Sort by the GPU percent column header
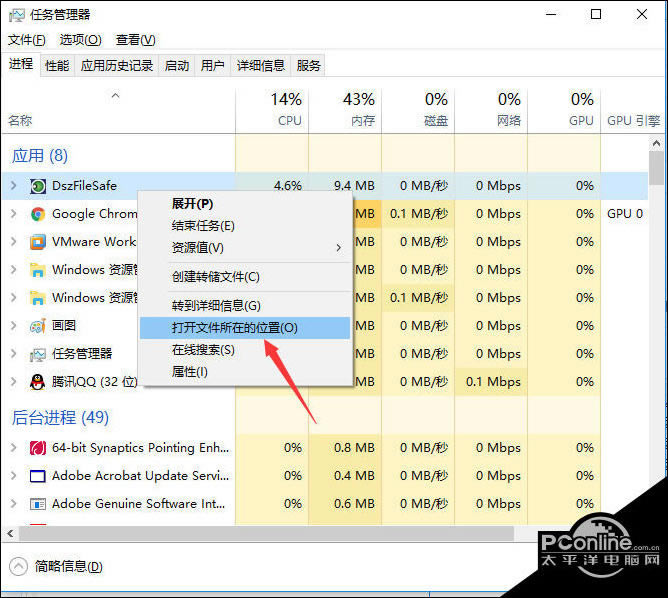This screenshot has height=598, width=668. coord(564,110)
